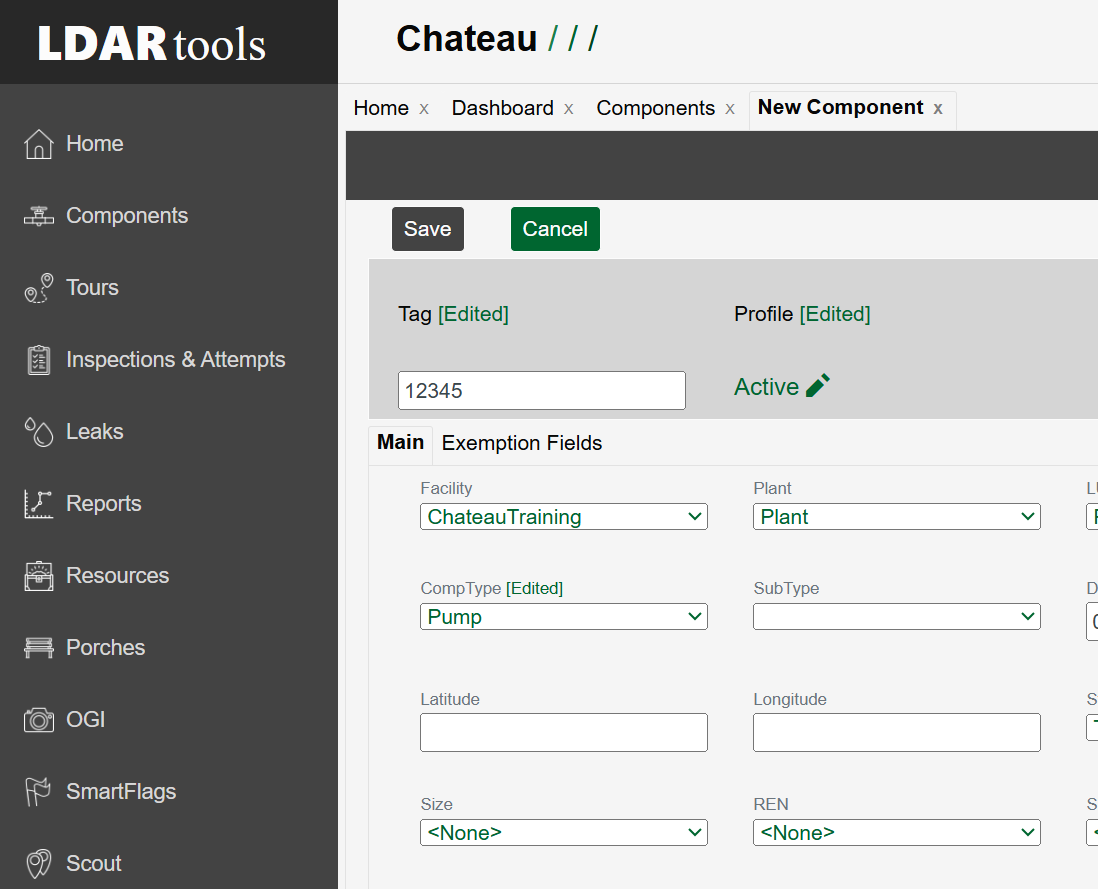The height and width of the screenshot is (889, 1098).
Task: Select the Main sub-tab
Action: [x=401, y=442]
